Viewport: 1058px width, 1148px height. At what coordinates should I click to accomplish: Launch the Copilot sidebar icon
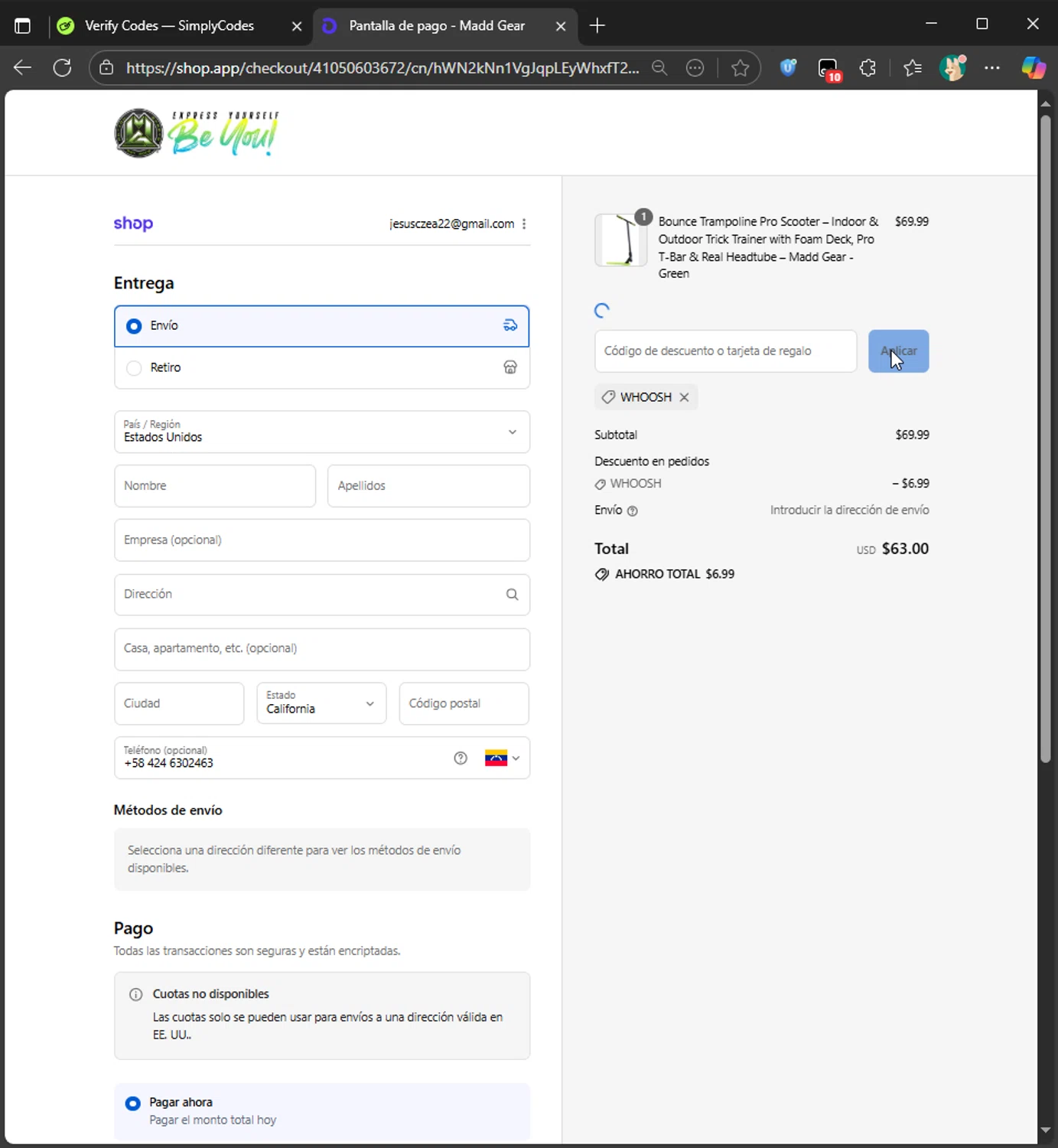(x=1034, y=68)
